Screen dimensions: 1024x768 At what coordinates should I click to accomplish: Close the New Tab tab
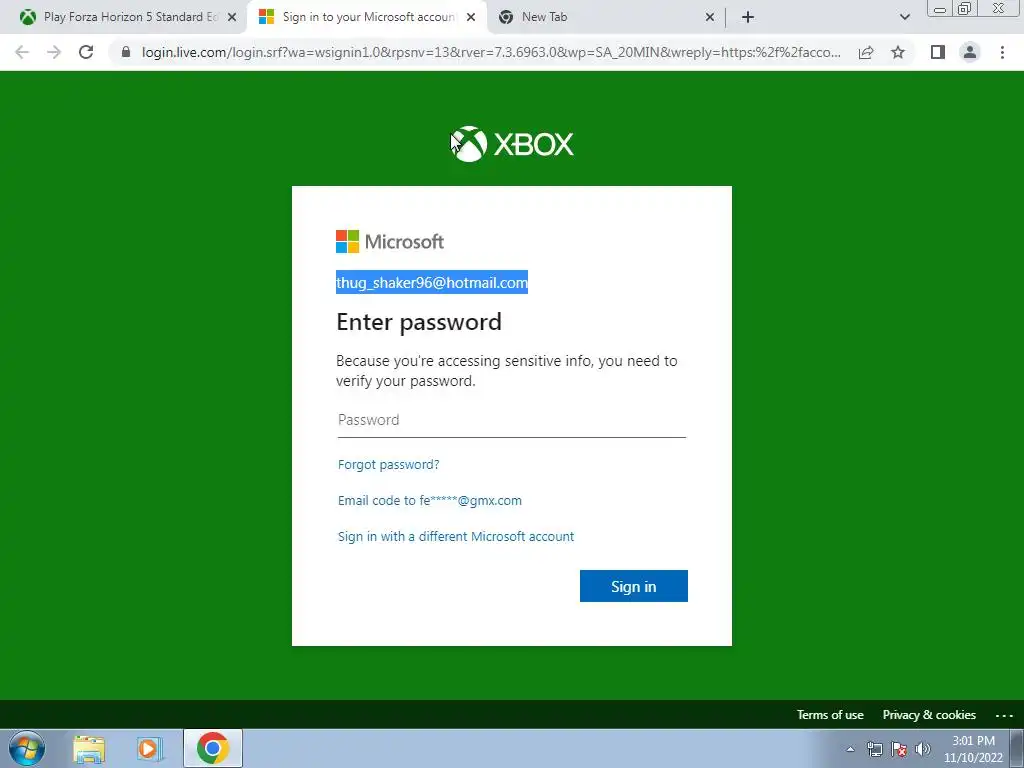(710, 17)
